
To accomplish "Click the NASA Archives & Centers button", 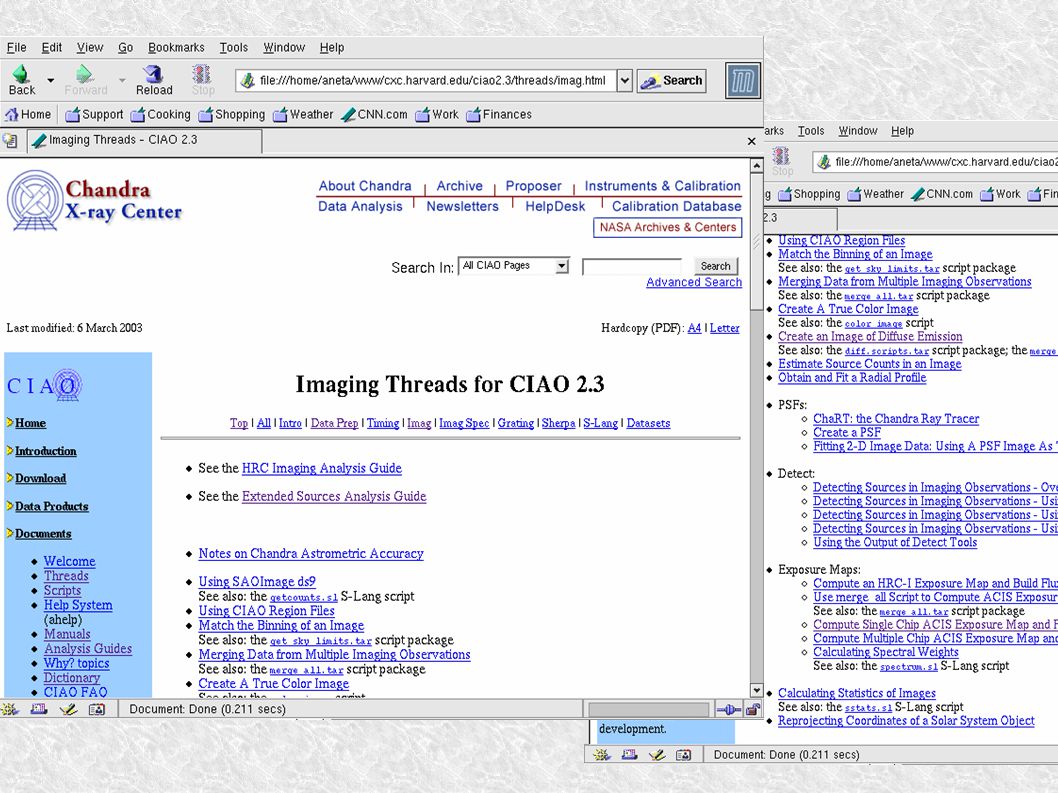I will click(x=667, y=227).
